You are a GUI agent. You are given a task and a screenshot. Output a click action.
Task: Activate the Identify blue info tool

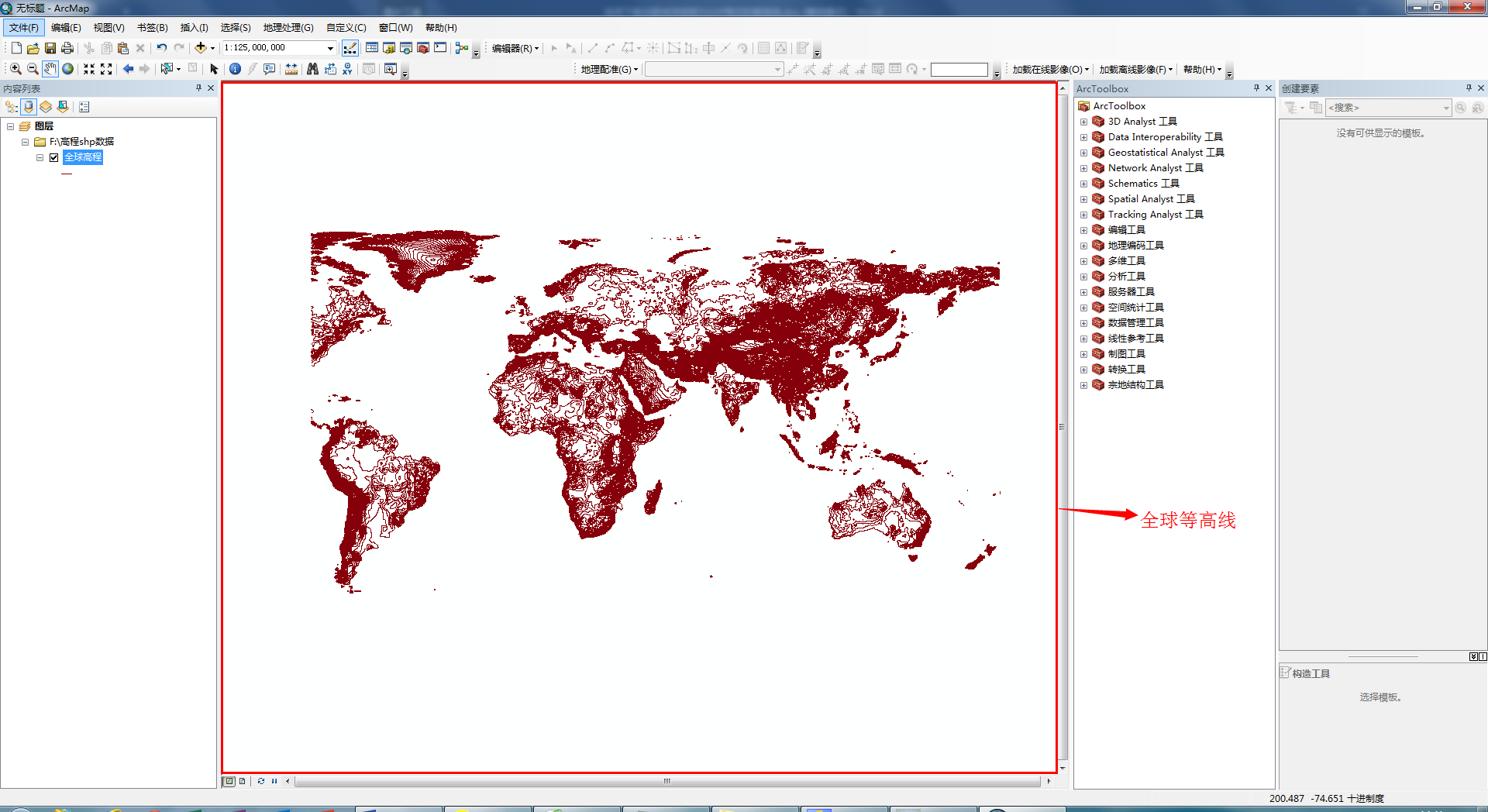[x=235, y=69]
